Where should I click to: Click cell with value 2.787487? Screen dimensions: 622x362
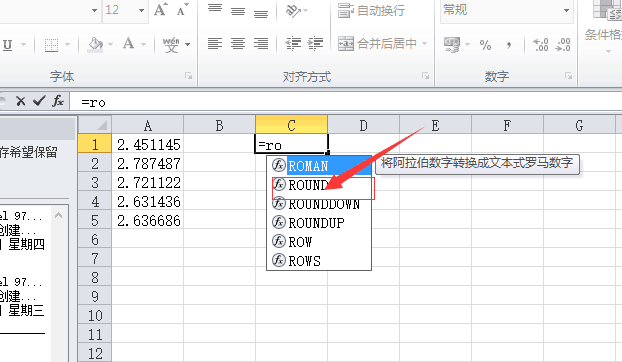coord(148,163)
